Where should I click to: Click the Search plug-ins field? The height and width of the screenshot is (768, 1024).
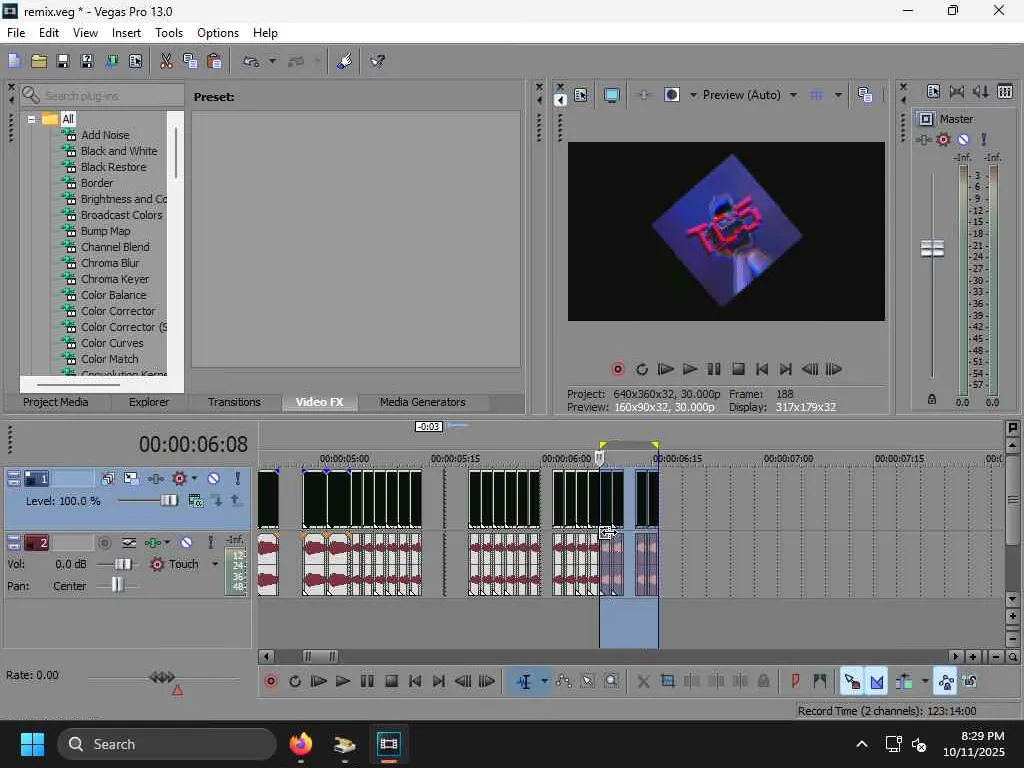tap(101, 95)
